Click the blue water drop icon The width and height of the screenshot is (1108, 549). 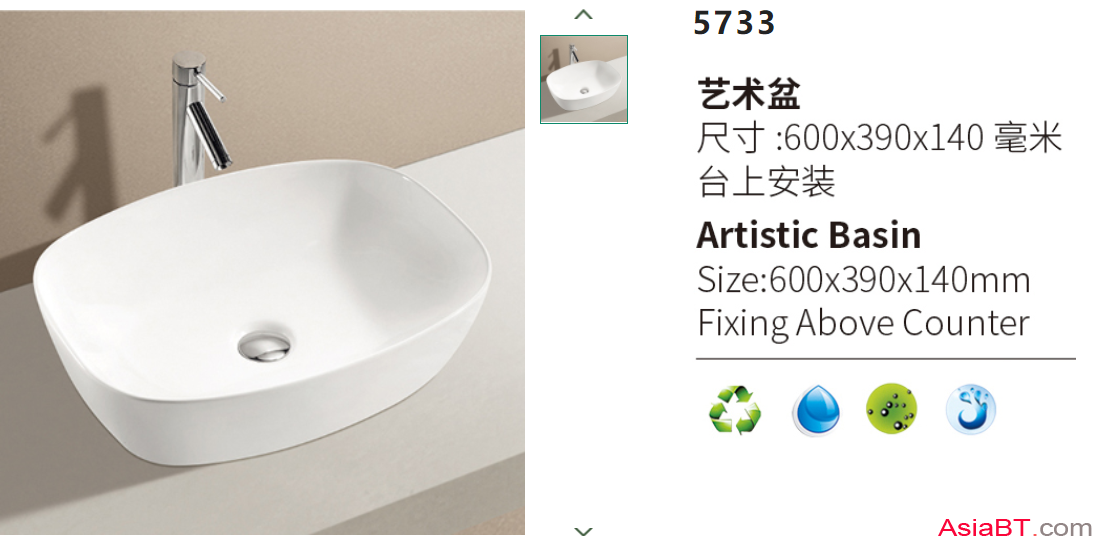[815, 410]
